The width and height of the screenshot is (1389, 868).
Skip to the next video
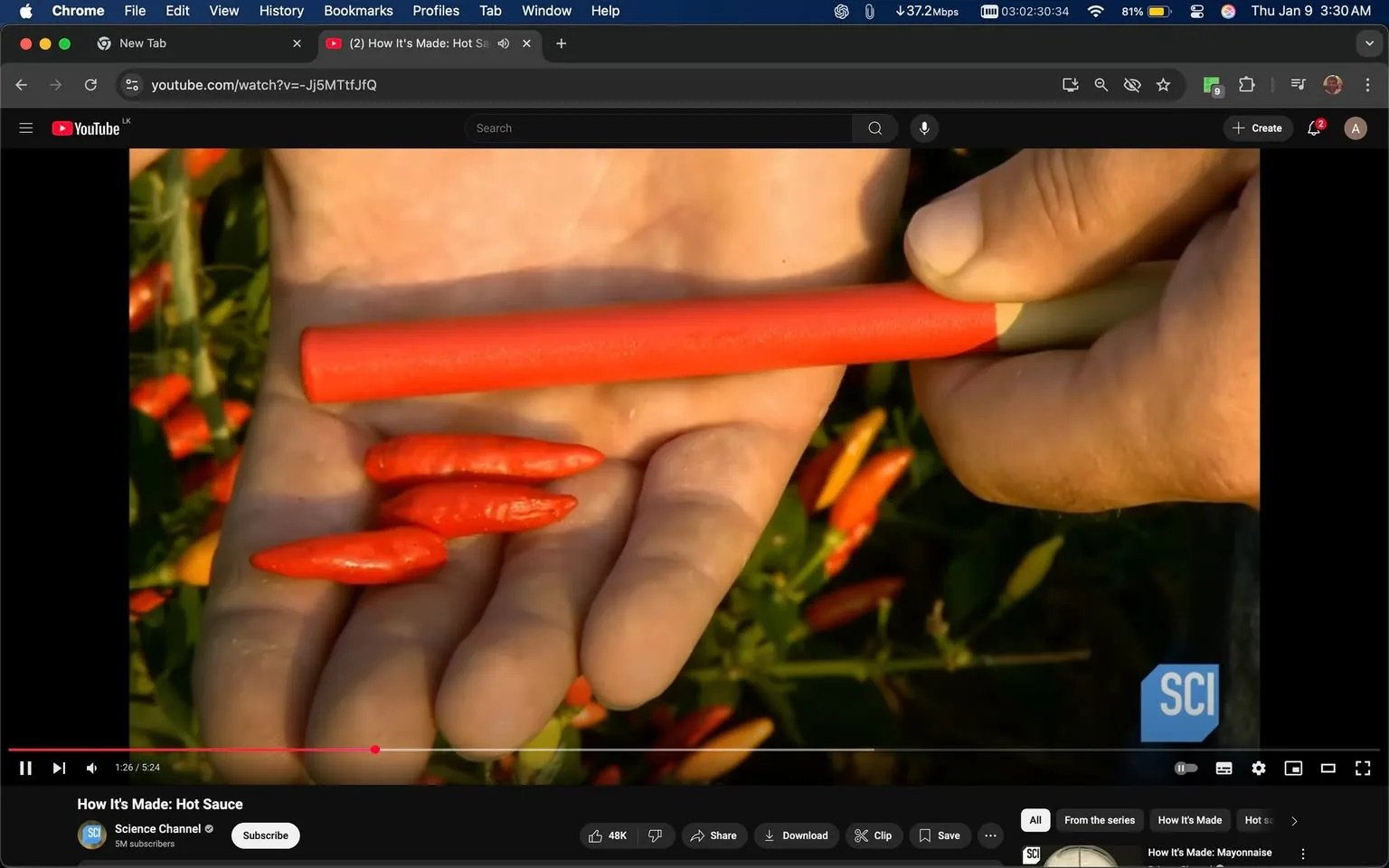tap(58, 768)
